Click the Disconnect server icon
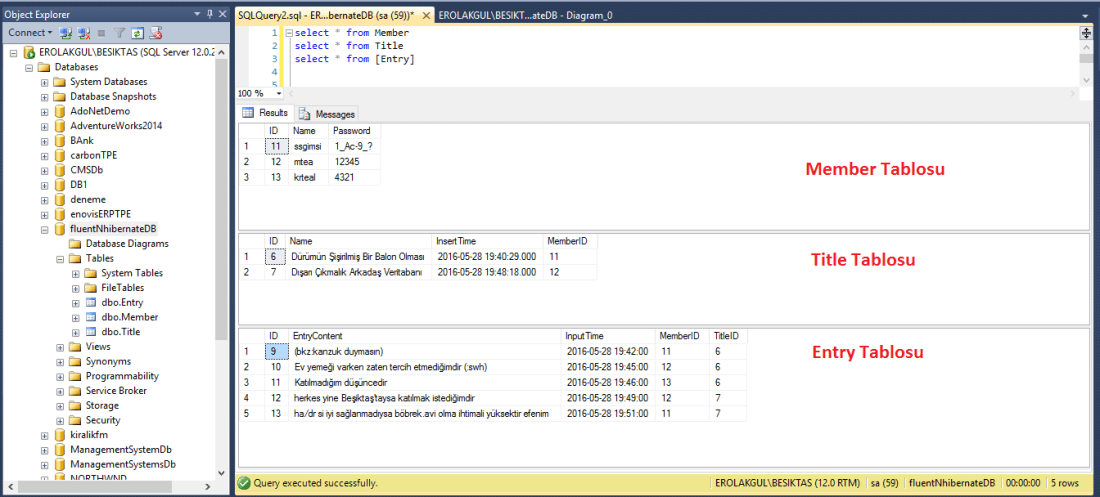This screenshot has height=497, width=1100. click(x=85, y=33)
